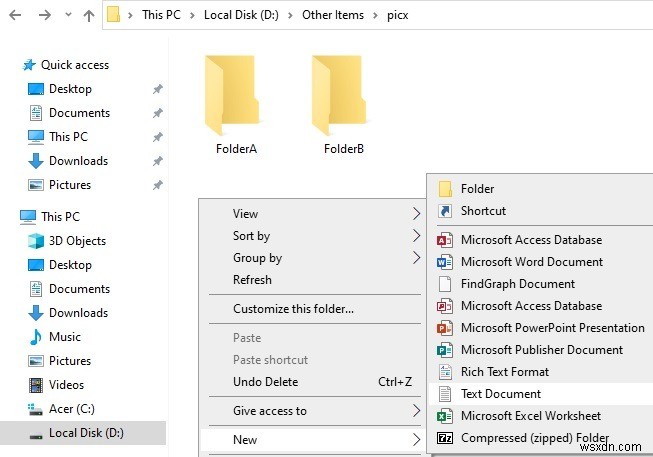Viewport: 653px width, 457px height.
Task: Click the 7z Compressed Folder icon
Action: (445, 438)
